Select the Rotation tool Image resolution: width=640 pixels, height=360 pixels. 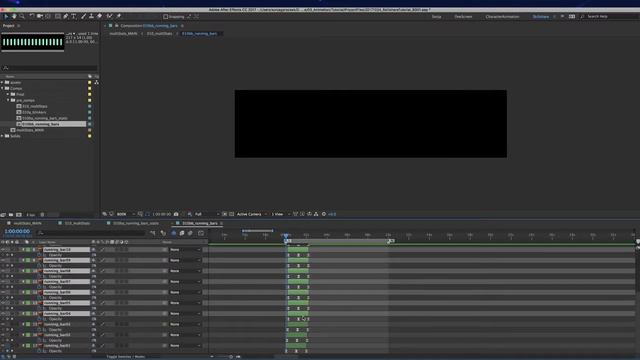[32, 16]
